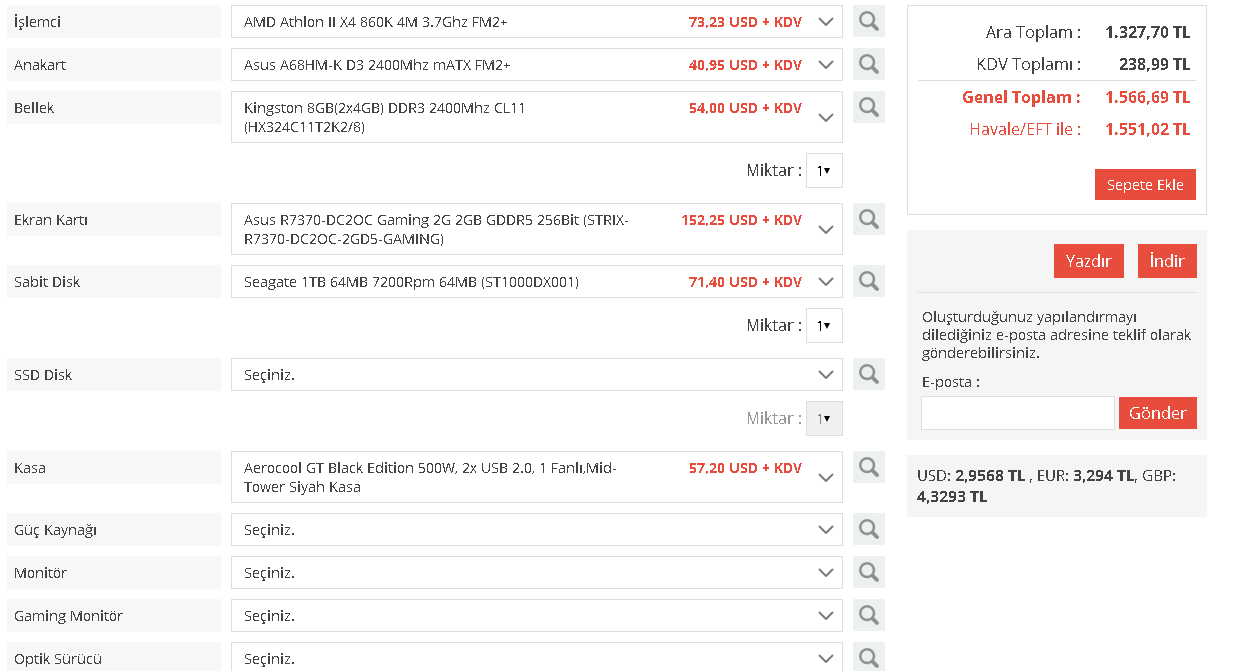Search Sabit Disk products via magnifier

pyautogui.click(x=869, y=281)
